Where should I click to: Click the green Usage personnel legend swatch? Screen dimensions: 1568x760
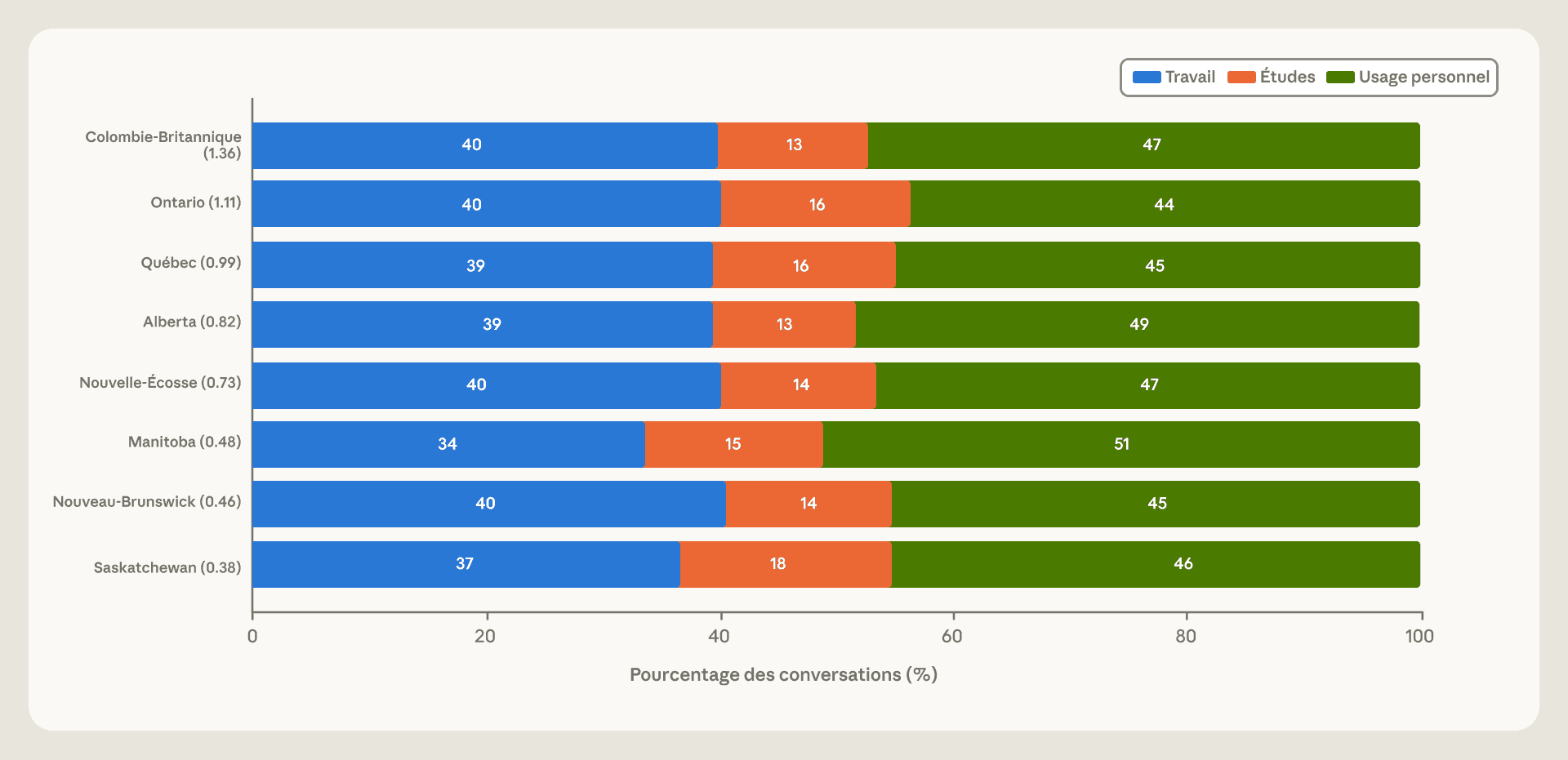click(1340, 78)
